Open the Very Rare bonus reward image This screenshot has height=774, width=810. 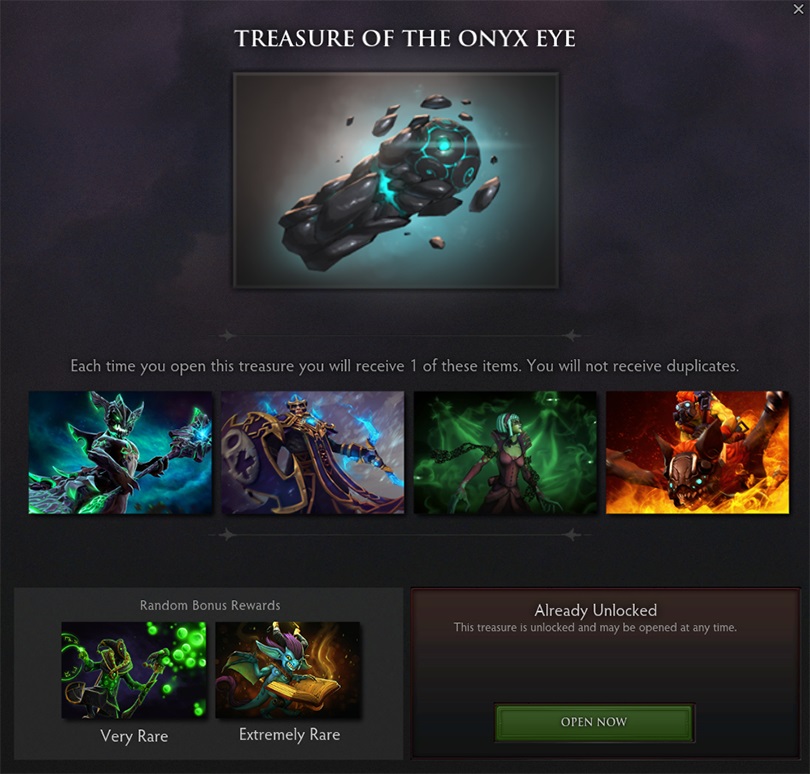click(134, 670)
